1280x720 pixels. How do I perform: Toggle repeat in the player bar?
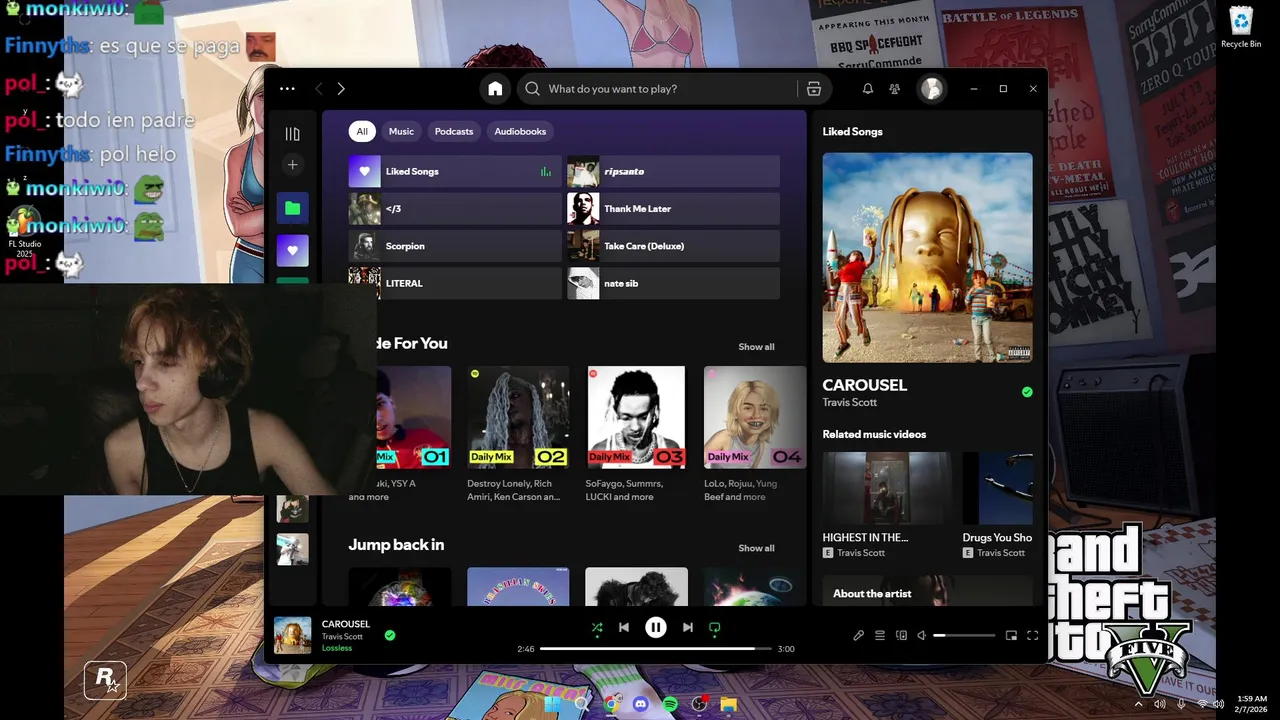pyautogui.click(x=715, y=628)
